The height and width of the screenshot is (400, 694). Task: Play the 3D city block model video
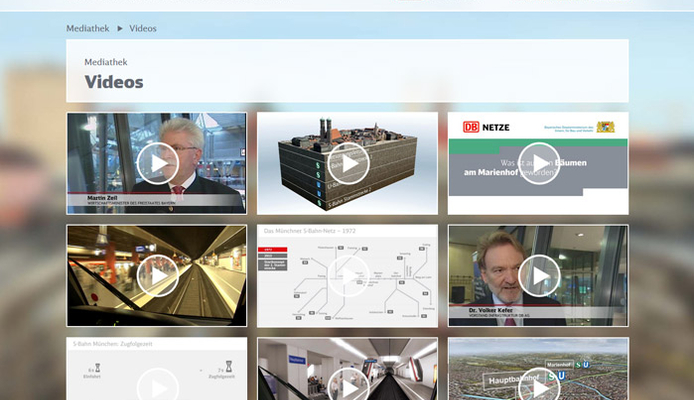[x=348, y=163]
